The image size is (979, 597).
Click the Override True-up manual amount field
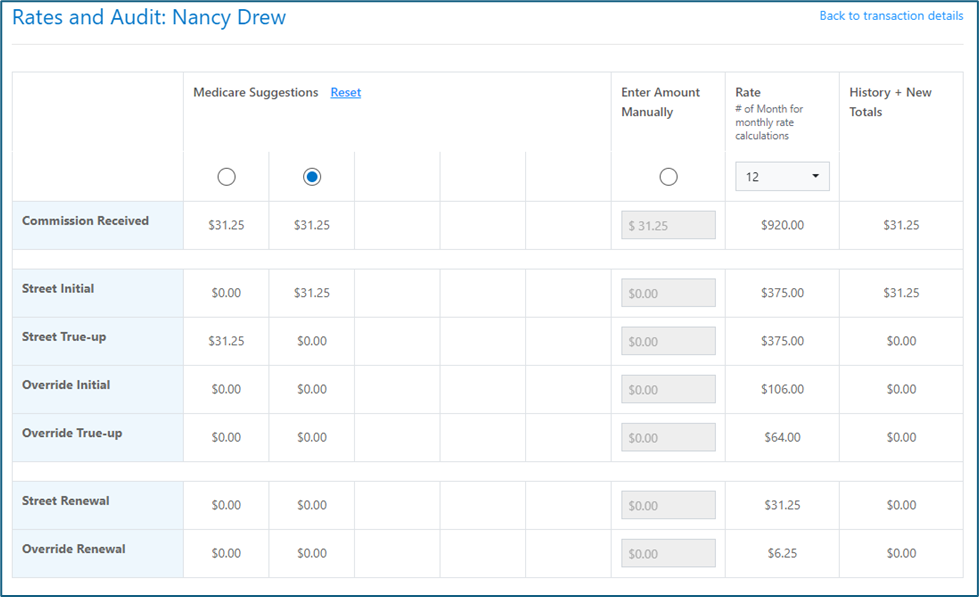tap(668, 437)
